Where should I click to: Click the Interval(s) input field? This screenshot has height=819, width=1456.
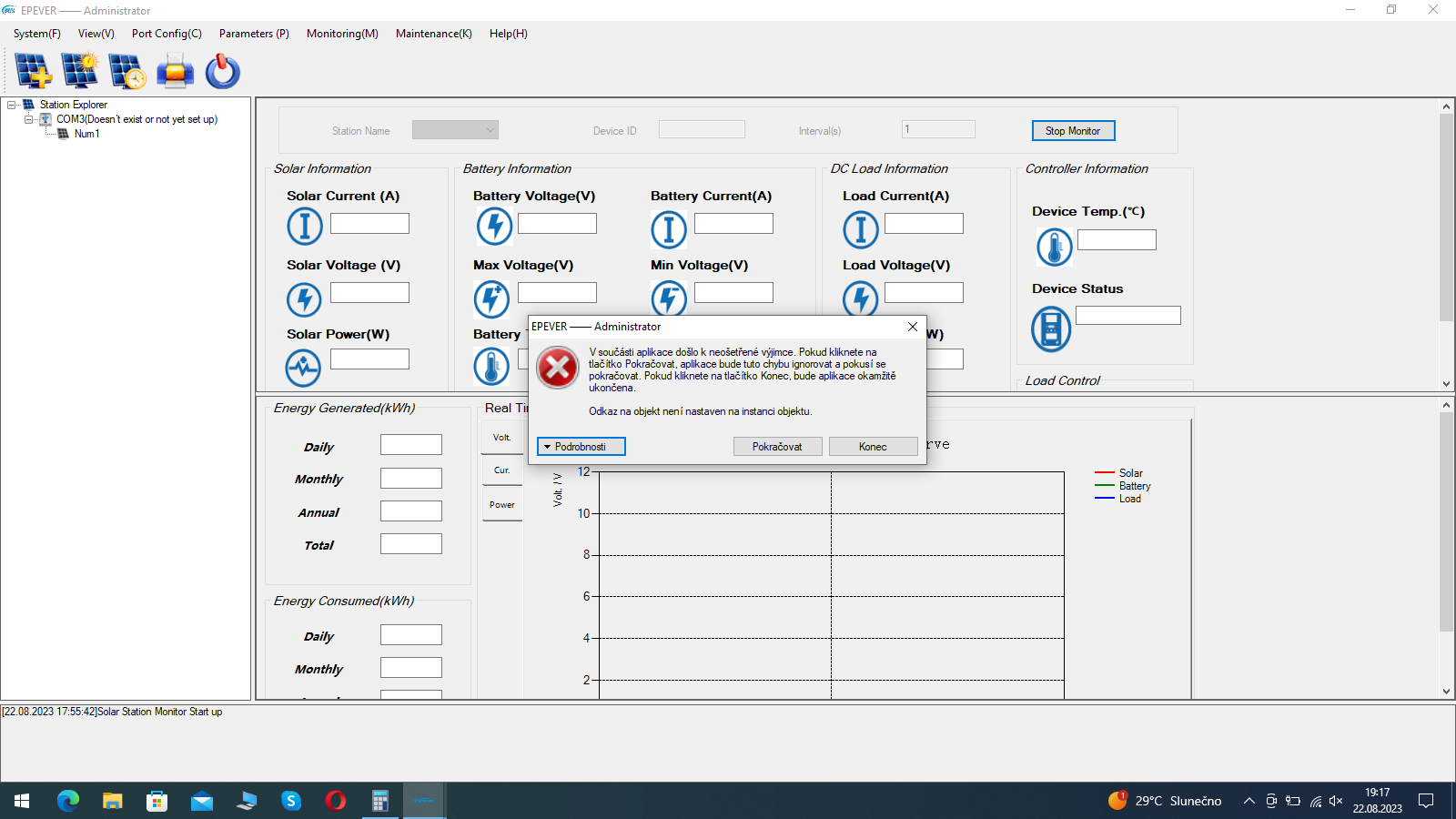938,129
